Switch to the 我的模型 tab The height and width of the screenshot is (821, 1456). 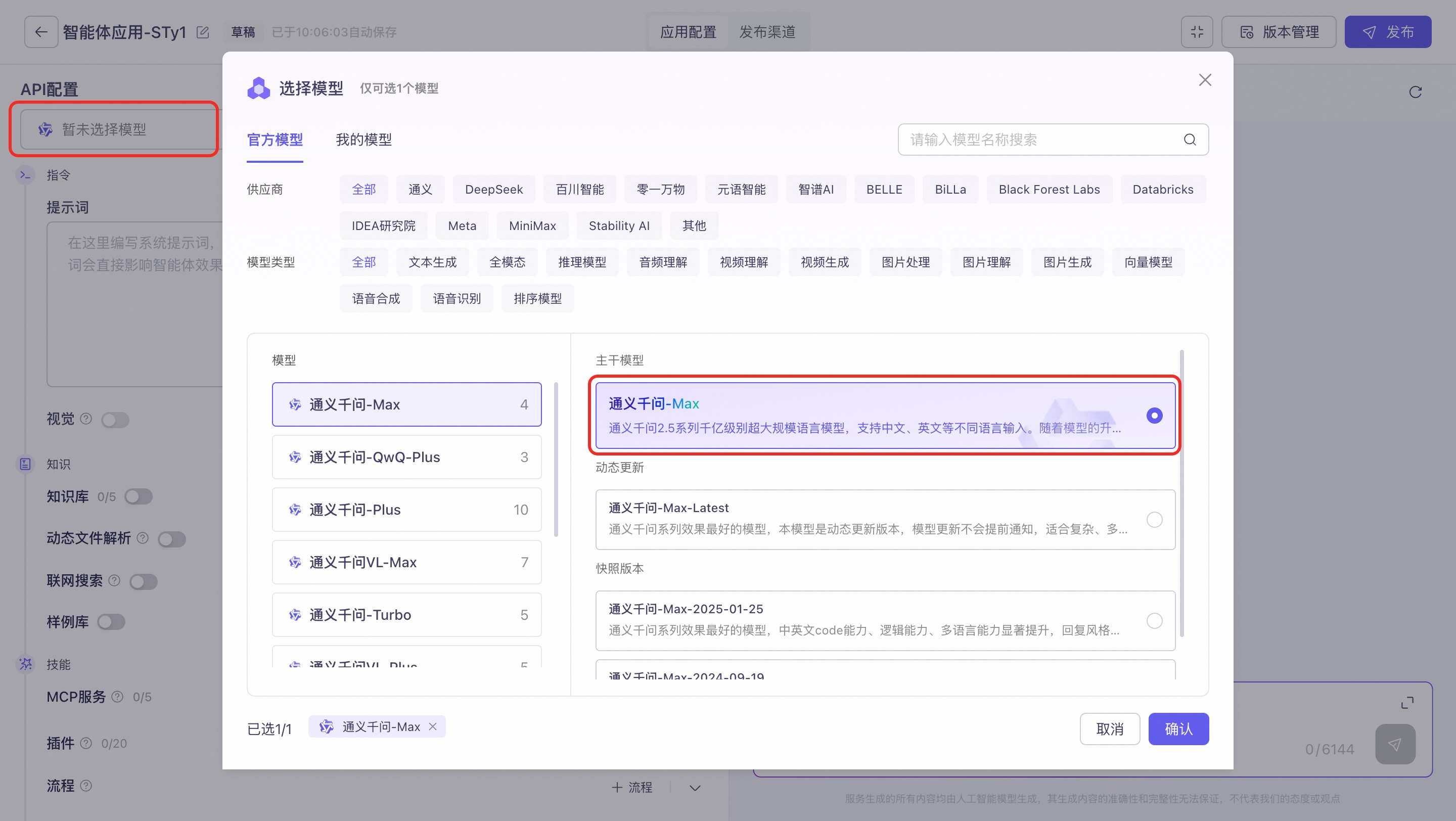363,140
